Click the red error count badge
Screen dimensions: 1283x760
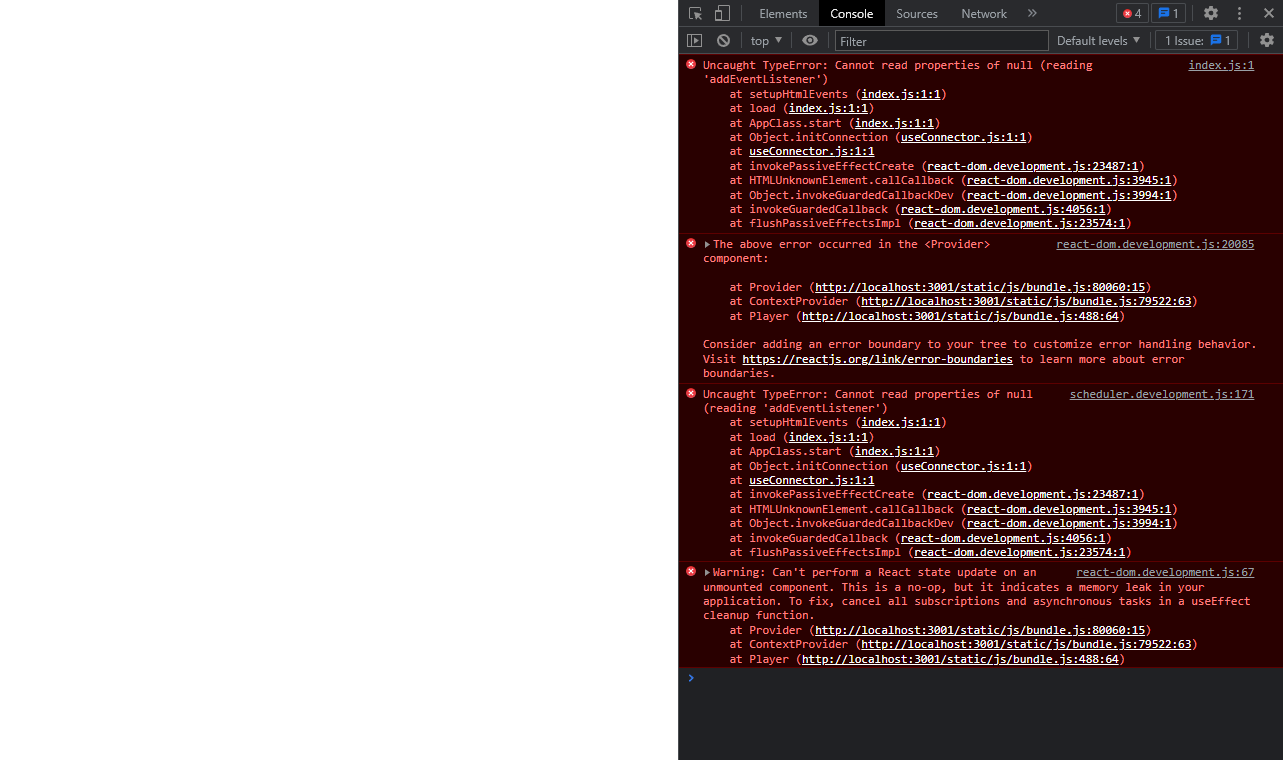1131,13
